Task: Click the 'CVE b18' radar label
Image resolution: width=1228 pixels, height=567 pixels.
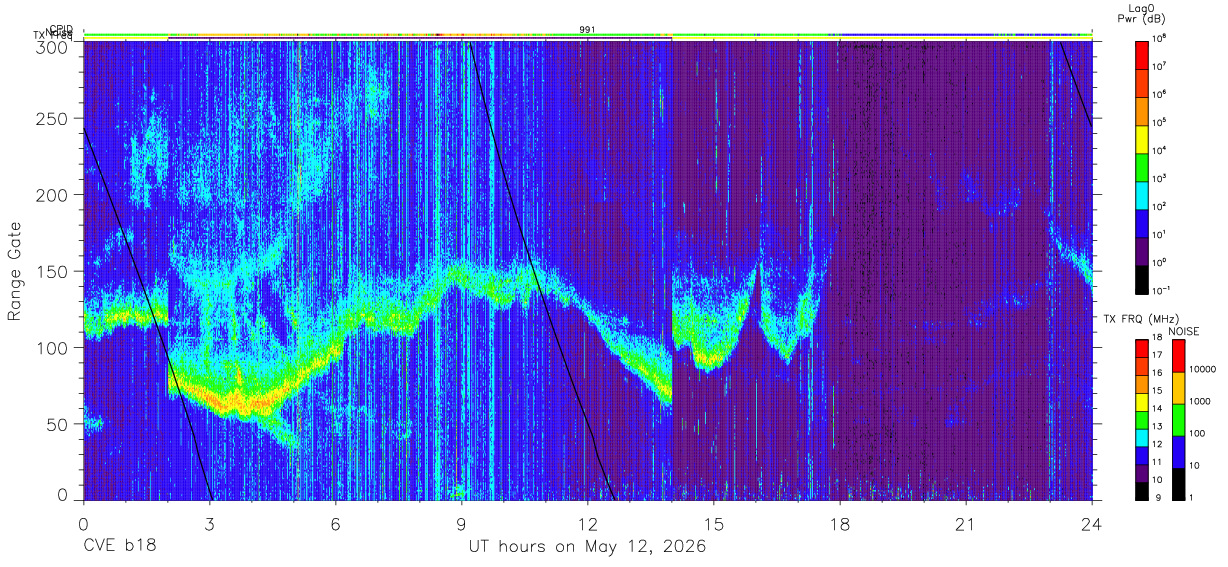Action: pos(119,547)
